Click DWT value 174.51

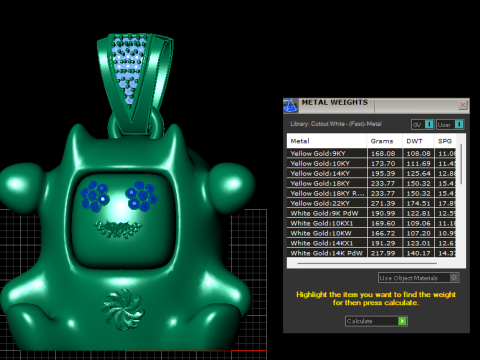point(418,203)
